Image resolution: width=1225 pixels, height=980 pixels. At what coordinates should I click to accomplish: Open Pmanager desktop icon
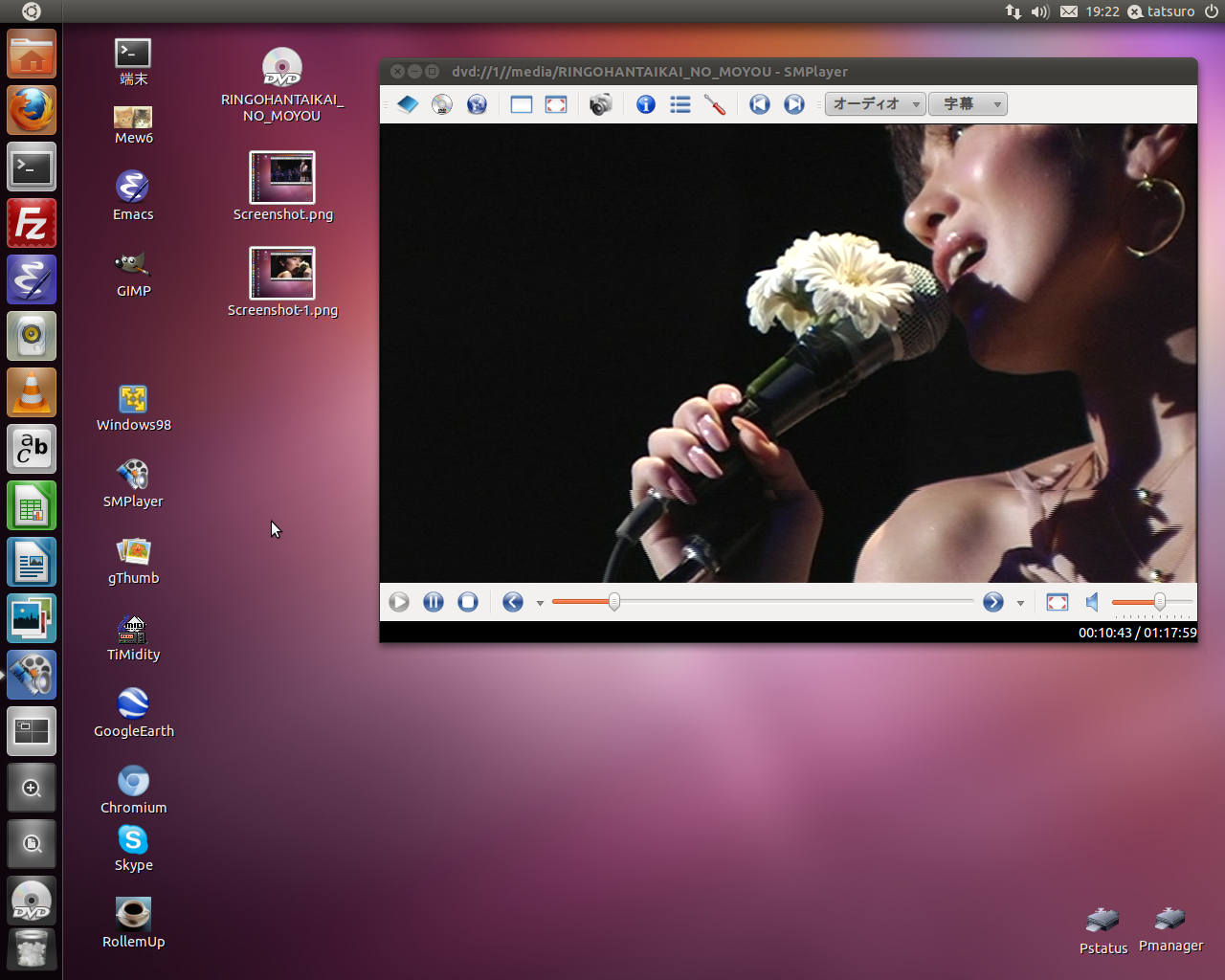point(1170,929)
